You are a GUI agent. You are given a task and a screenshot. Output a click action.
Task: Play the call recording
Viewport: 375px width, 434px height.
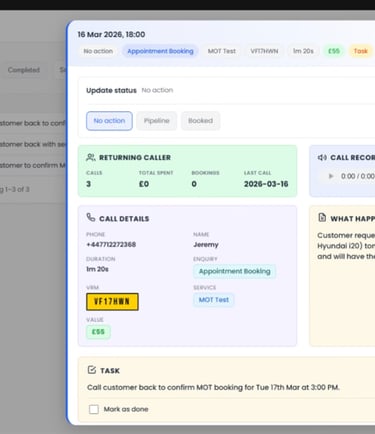click(x=331, y=176)
